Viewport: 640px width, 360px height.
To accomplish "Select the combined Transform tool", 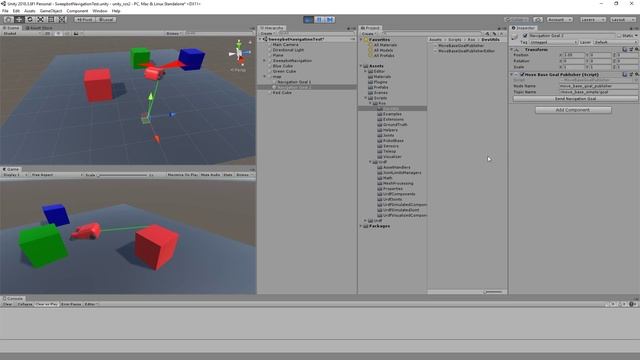I will click(62, 20).
